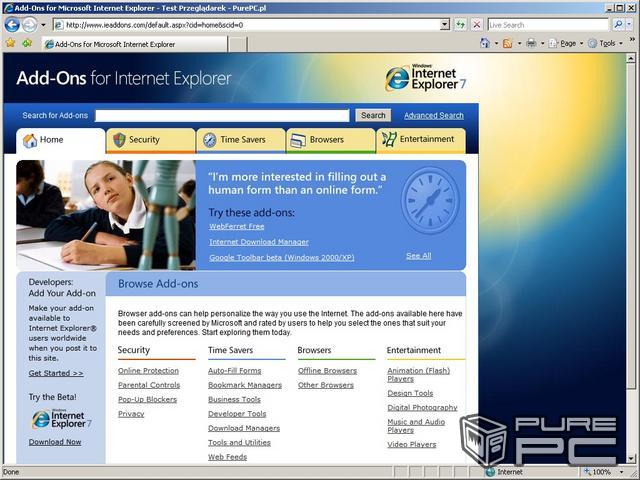640x480 pixels.
Task: Expand the toolbar overflow chevron
Action: pyautogui.click(x=632, y=40)
